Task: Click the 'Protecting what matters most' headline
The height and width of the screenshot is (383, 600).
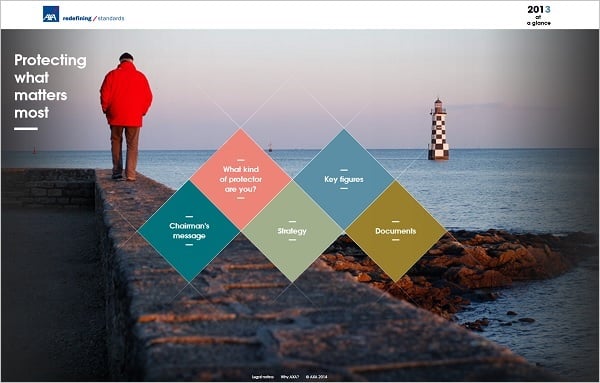Action: 50,86
